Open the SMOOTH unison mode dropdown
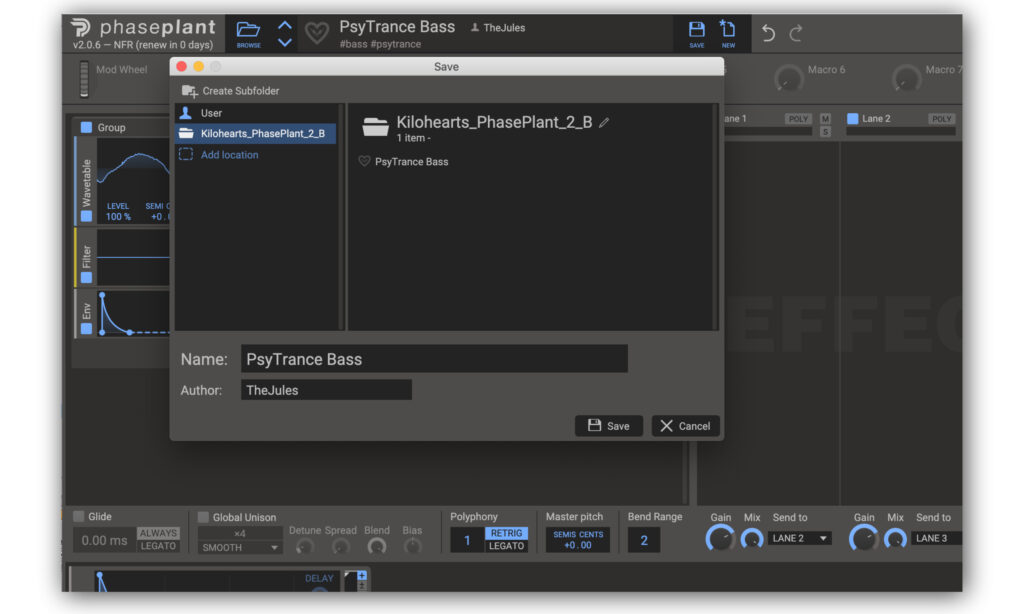The height and width of the screenshot is (614, 1024). [240, 547]
